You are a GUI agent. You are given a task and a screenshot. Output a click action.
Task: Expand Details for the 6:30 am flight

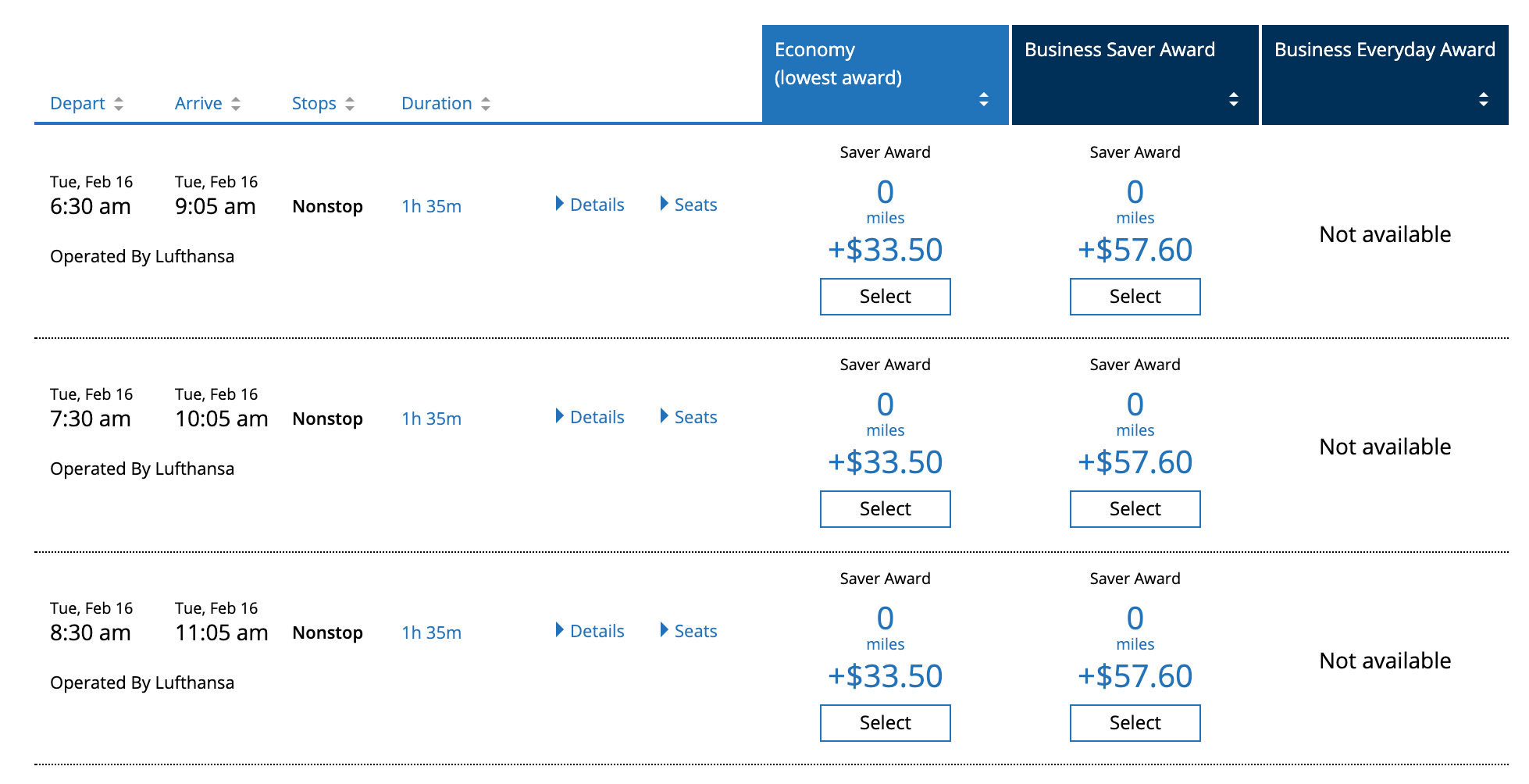[590, 205]
